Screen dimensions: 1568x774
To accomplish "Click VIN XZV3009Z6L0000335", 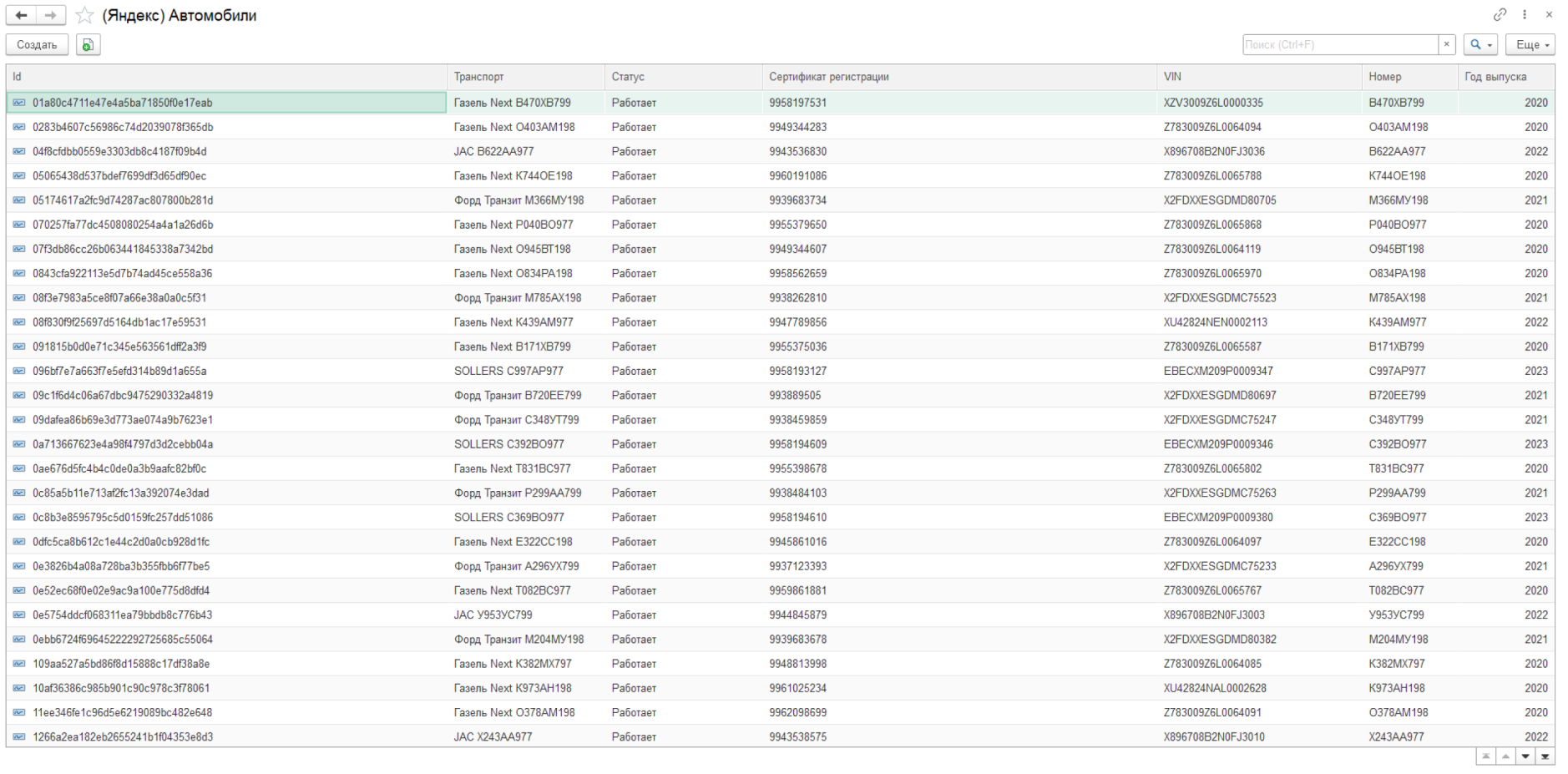I will (x=1213, y=103).
